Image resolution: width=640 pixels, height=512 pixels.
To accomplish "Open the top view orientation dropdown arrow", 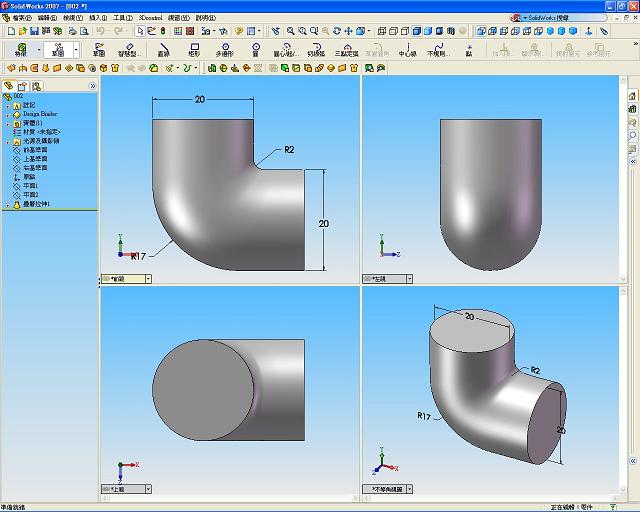I will click(x=149, y=489).
